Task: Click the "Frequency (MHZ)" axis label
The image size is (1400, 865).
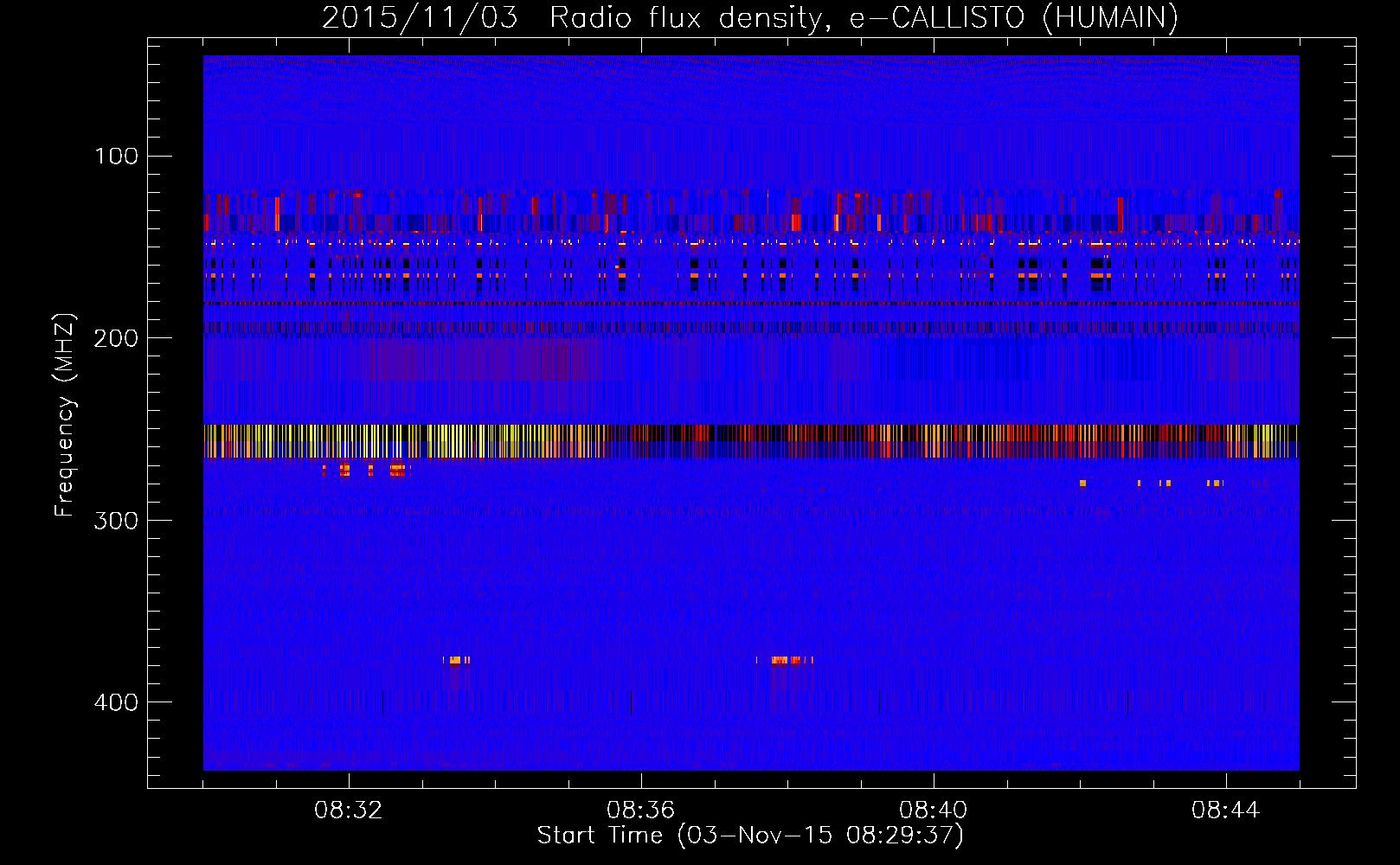Action: tap(65, 415)
